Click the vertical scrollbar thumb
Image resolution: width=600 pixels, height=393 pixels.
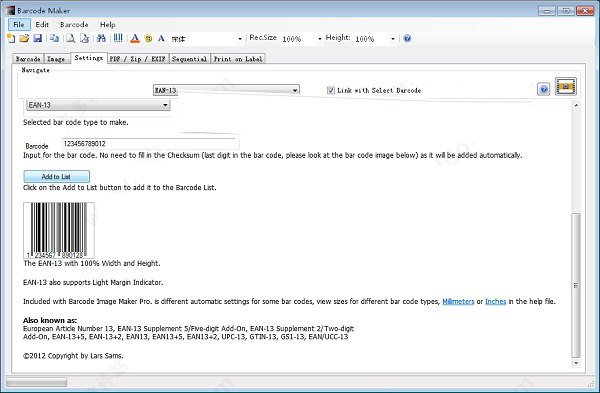coord(576,285)
